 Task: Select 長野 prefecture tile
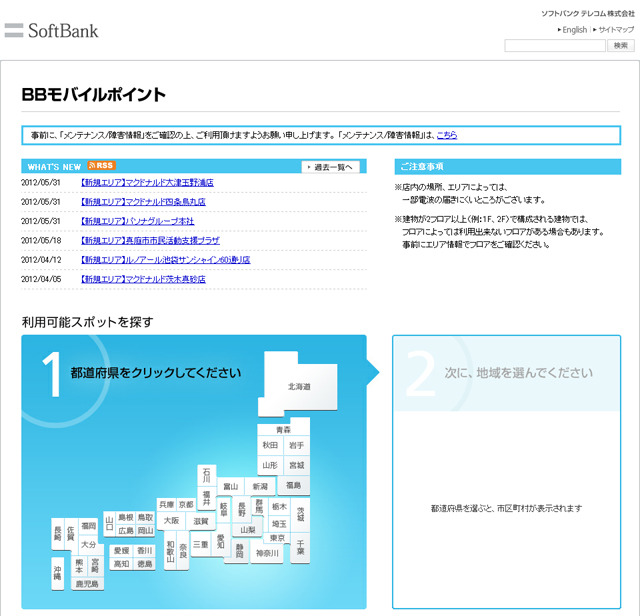coord(242,509)
